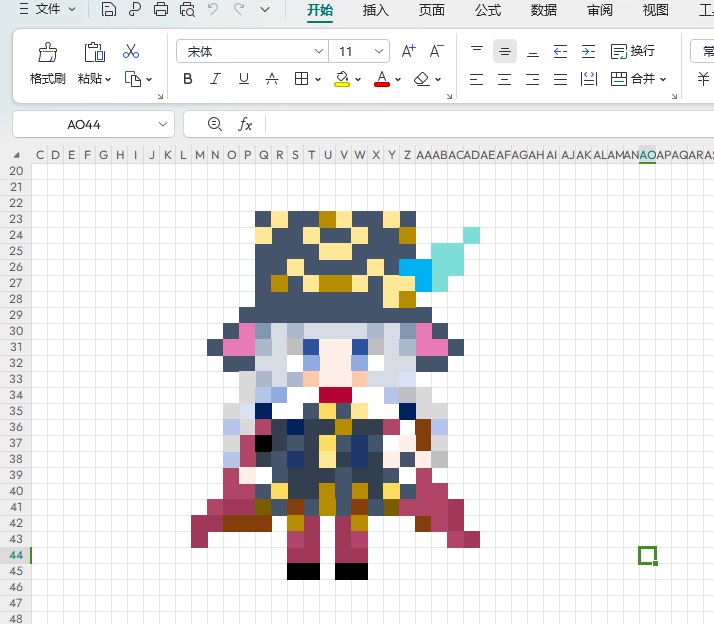Select column header AO
Image resolution: width=714 pixels, height=624 pixels.
(x=648, y=155)
